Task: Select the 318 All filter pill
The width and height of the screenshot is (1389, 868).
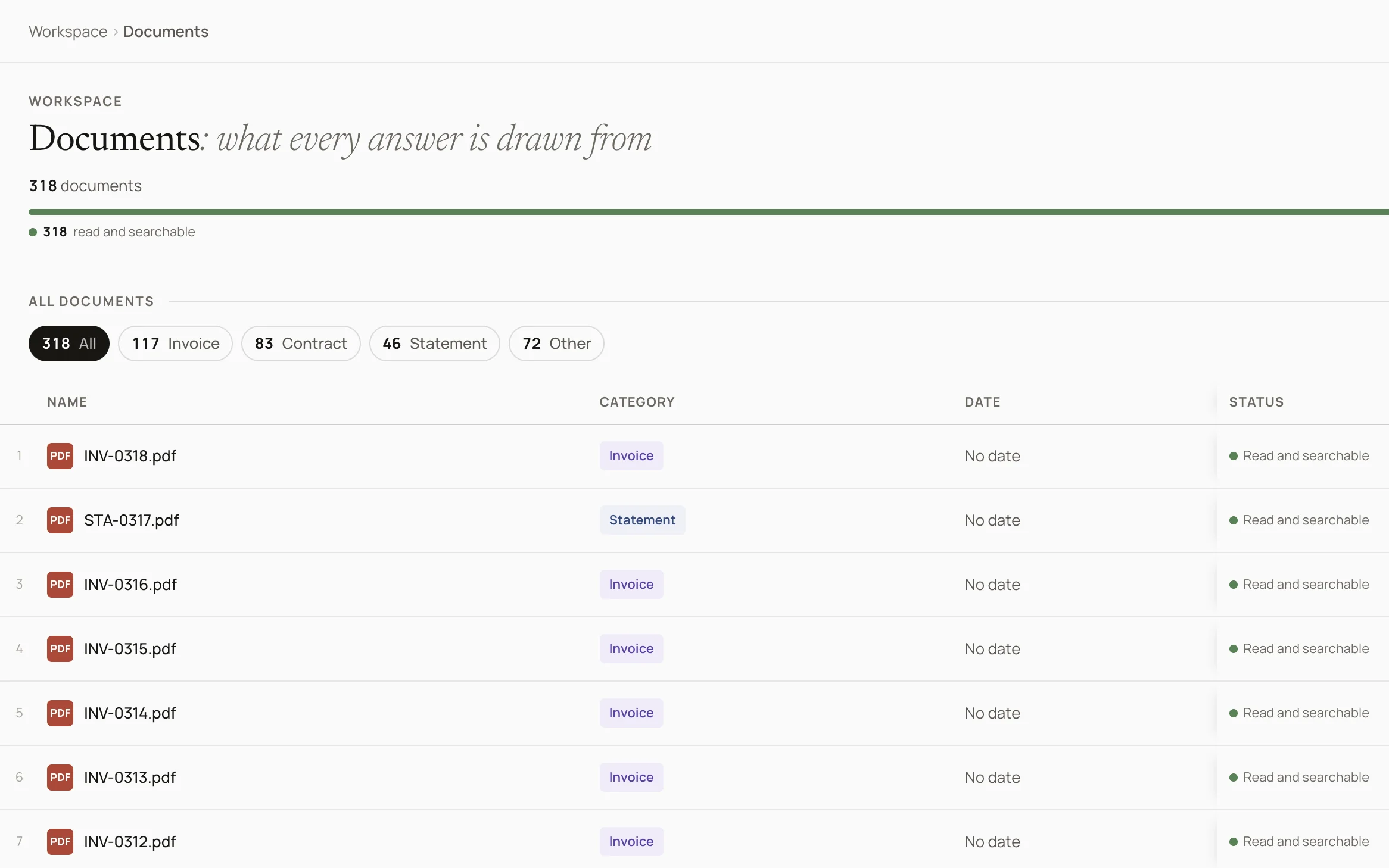Action: click(x=69, y=344)
